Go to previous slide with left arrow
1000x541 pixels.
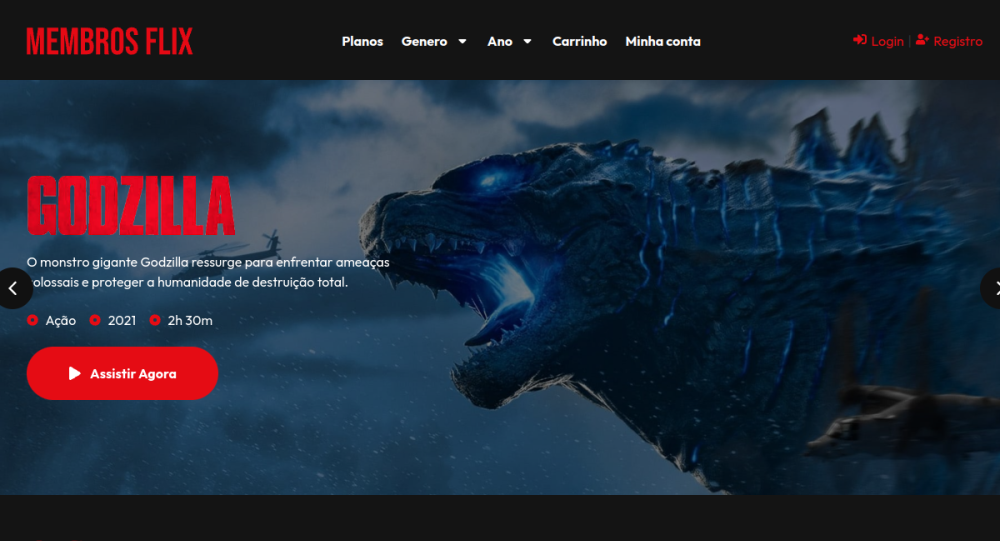point(13,288)
